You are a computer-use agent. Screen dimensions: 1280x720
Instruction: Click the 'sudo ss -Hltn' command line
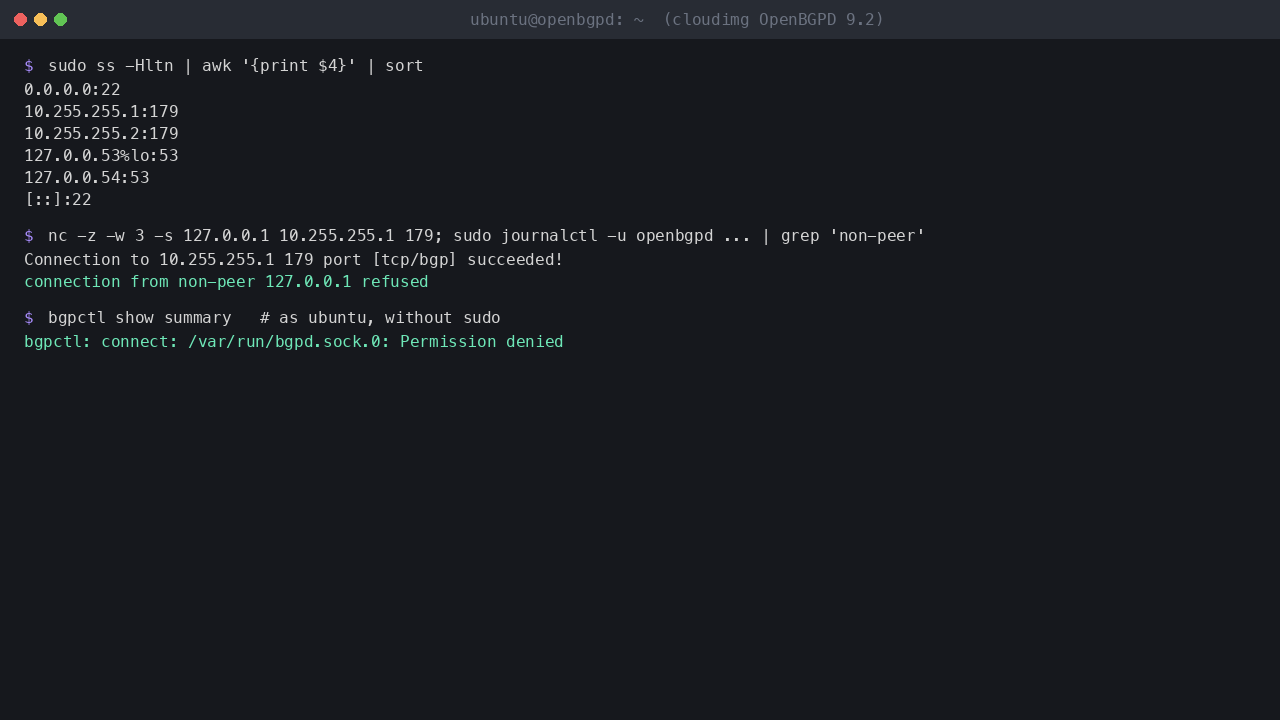[x=236, y=66]
